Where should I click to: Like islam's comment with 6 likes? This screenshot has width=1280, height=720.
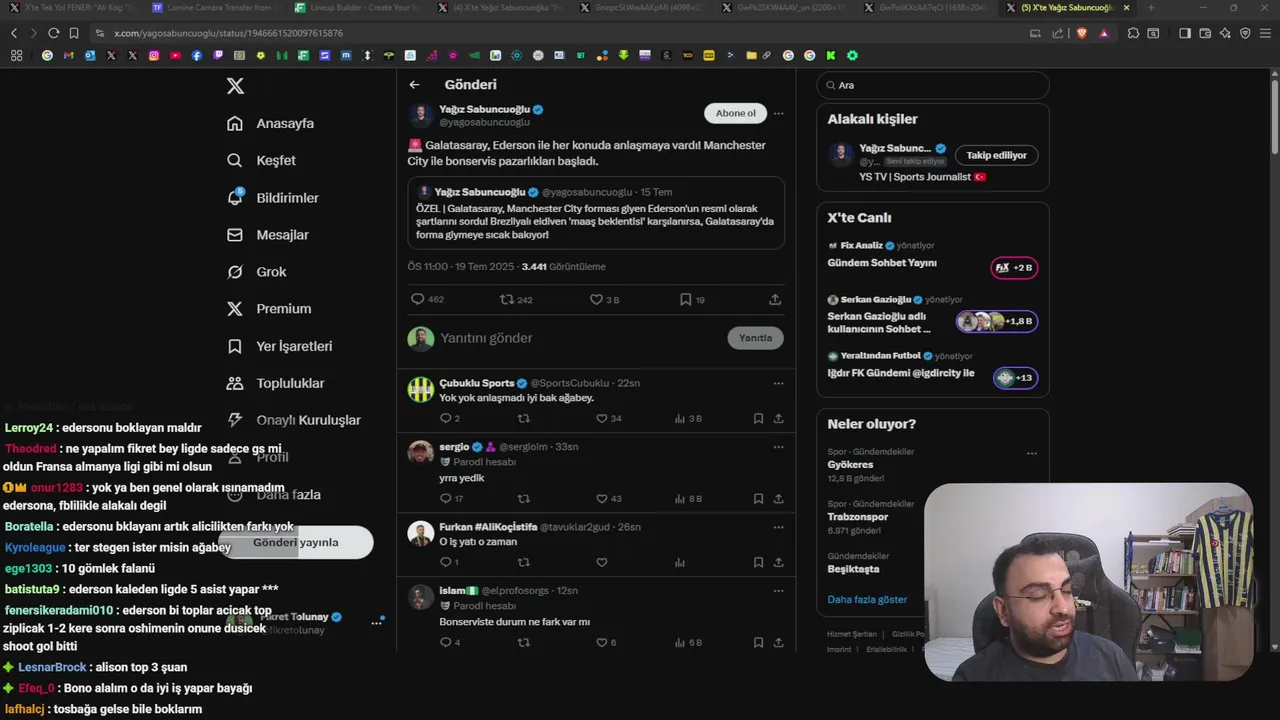coord(601,642)
